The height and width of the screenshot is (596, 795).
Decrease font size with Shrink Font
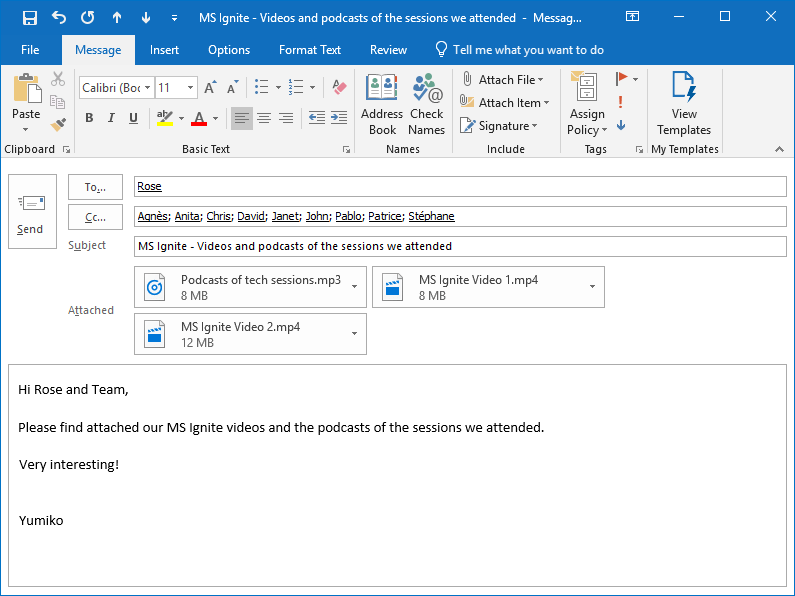click(233, 87)
